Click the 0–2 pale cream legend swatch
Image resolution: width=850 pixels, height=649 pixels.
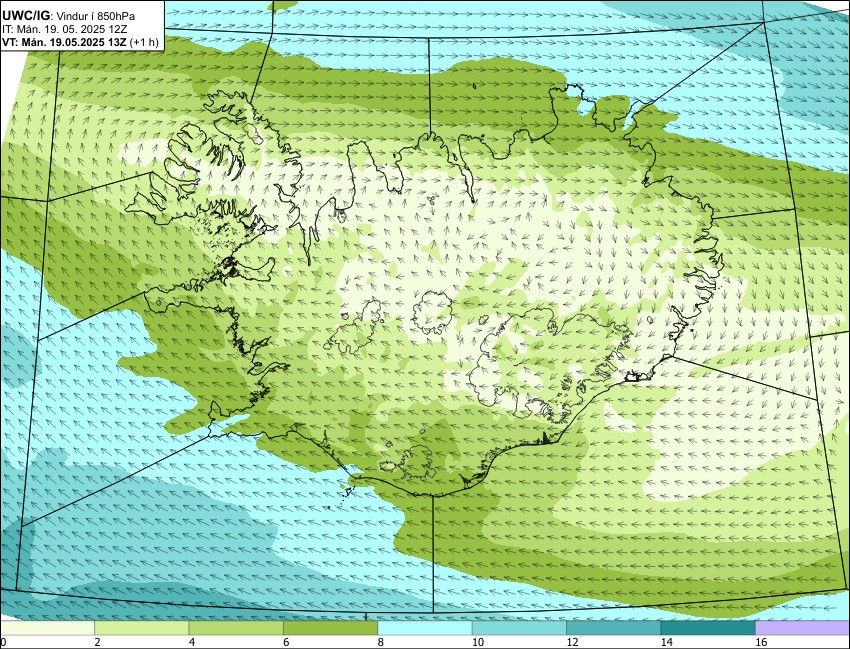coord(47,628)
